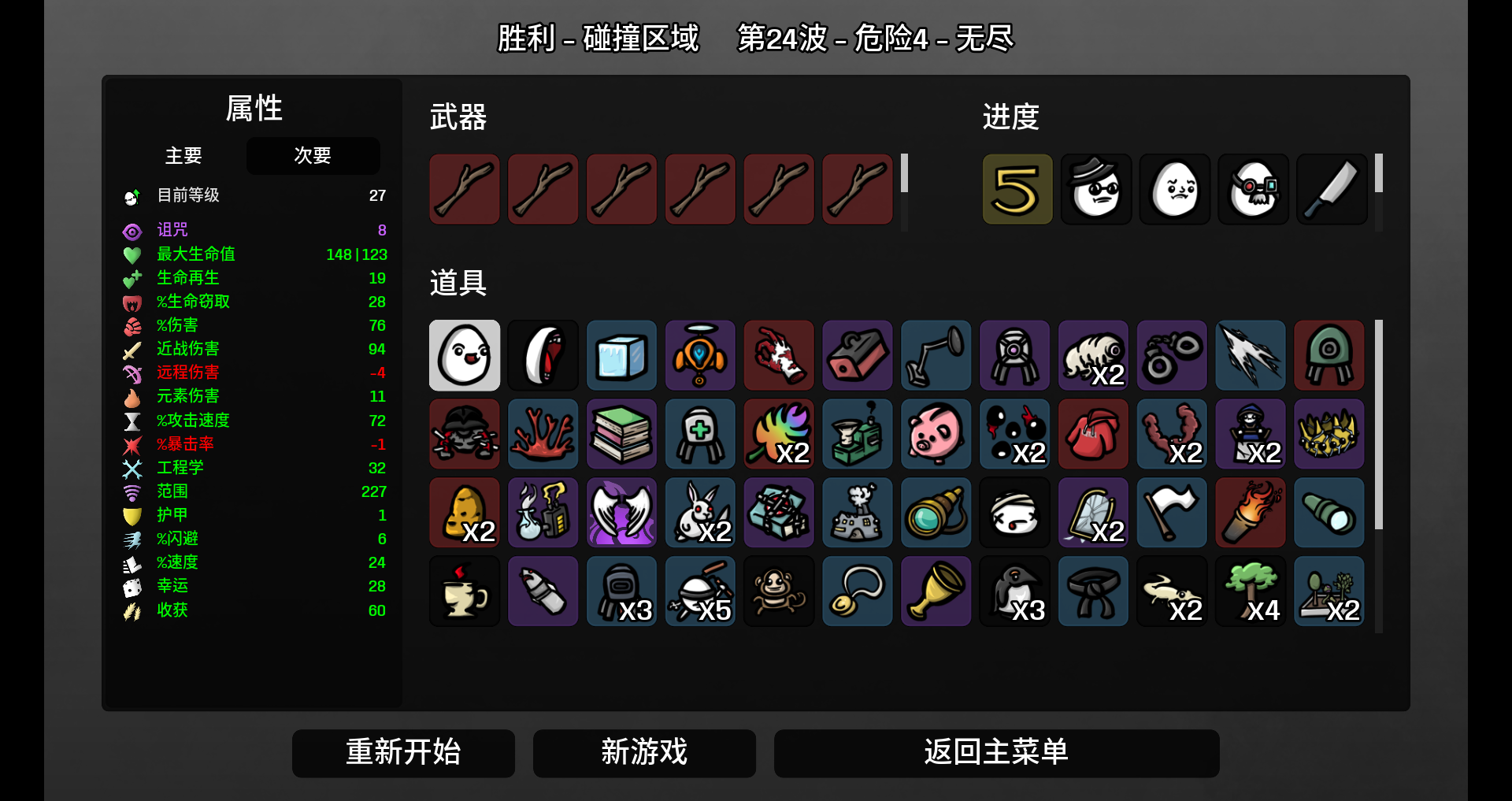Switch to the 主要 attributes tab
This screenshot has width=1512, height=801.
[183, 156]
